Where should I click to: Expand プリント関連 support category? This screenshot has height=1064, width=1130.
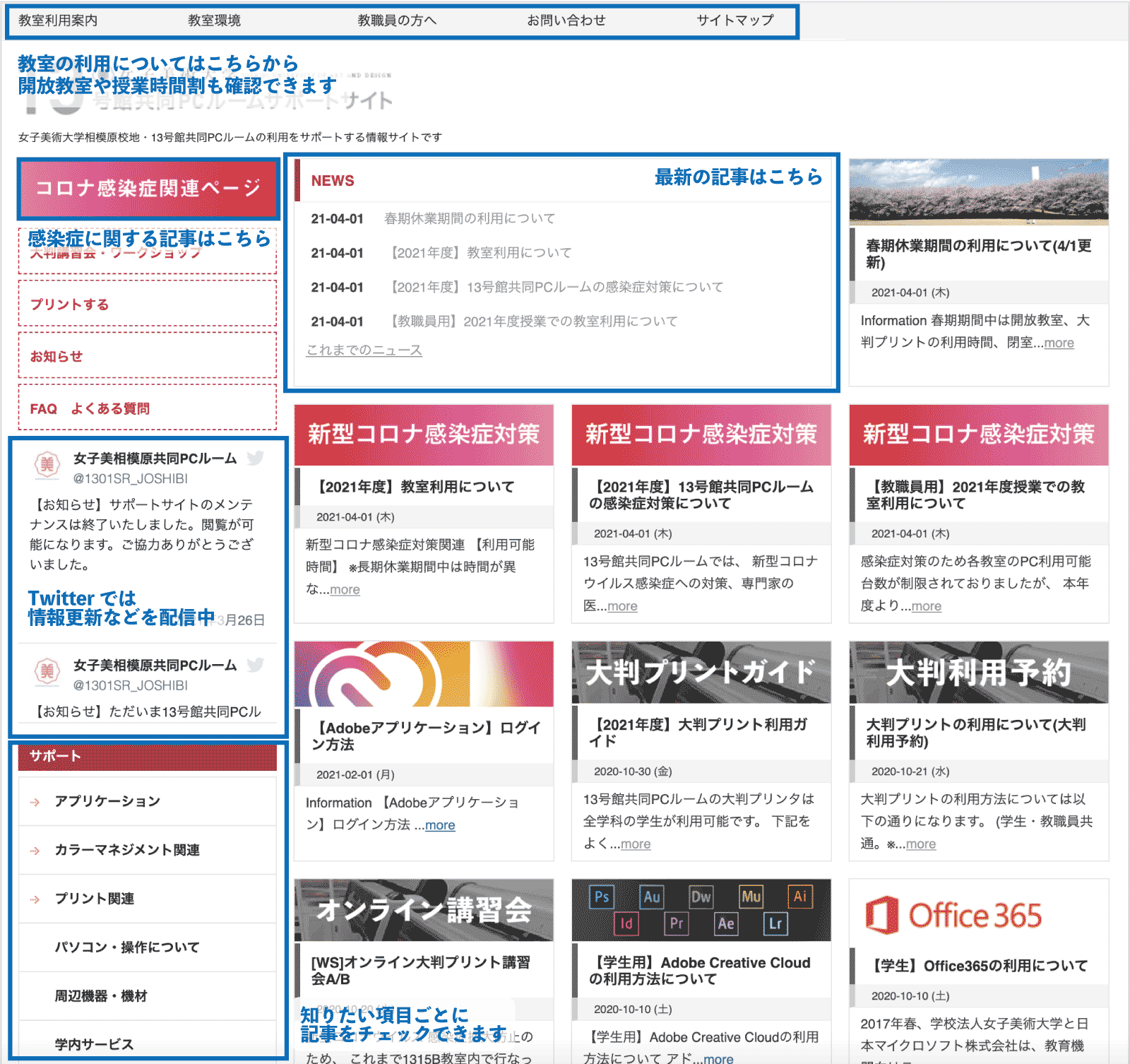point(95,899)
